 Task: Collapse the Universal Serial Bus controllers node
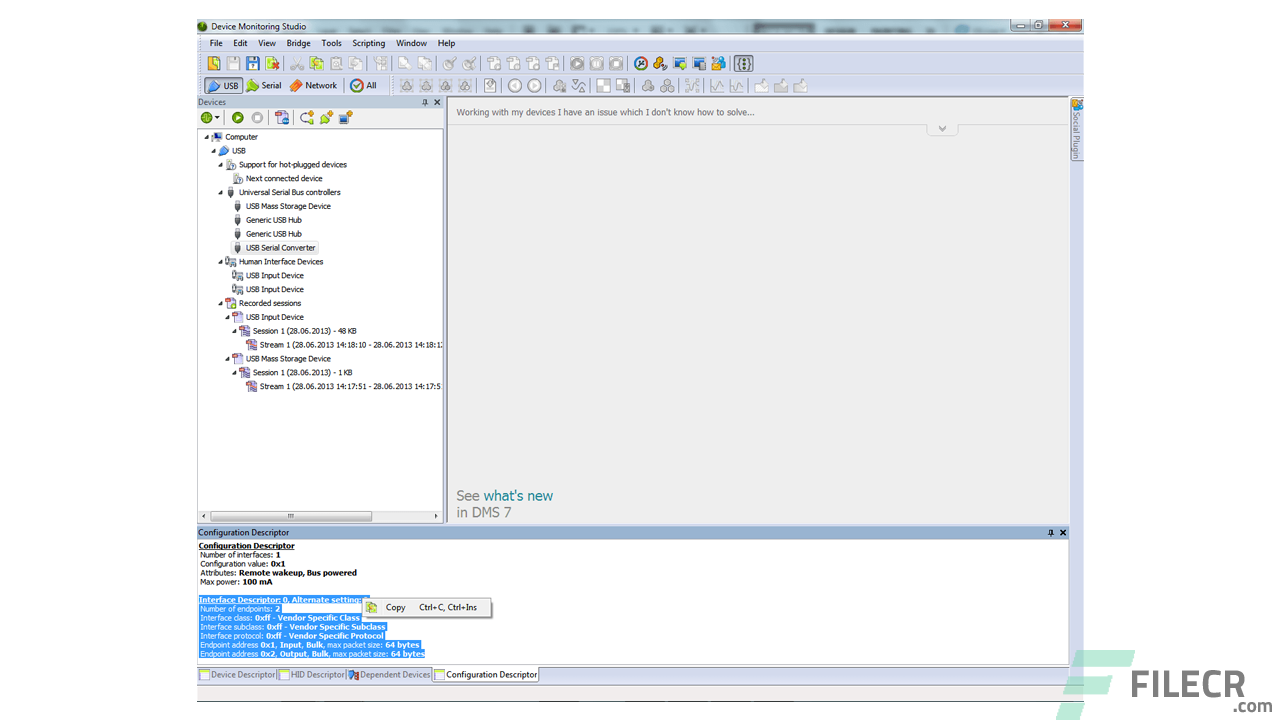(x=220, y=192)
